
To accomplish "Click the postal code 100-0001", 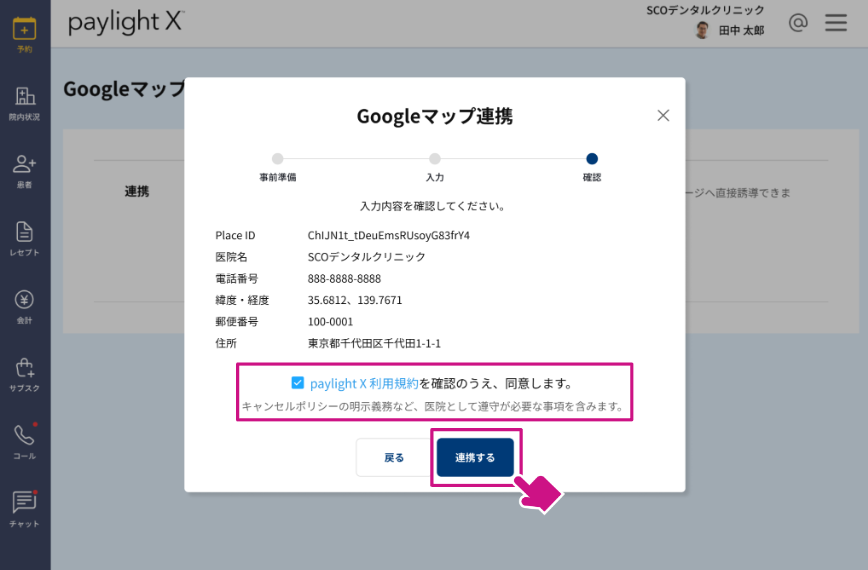I will (x=330, y=322).
